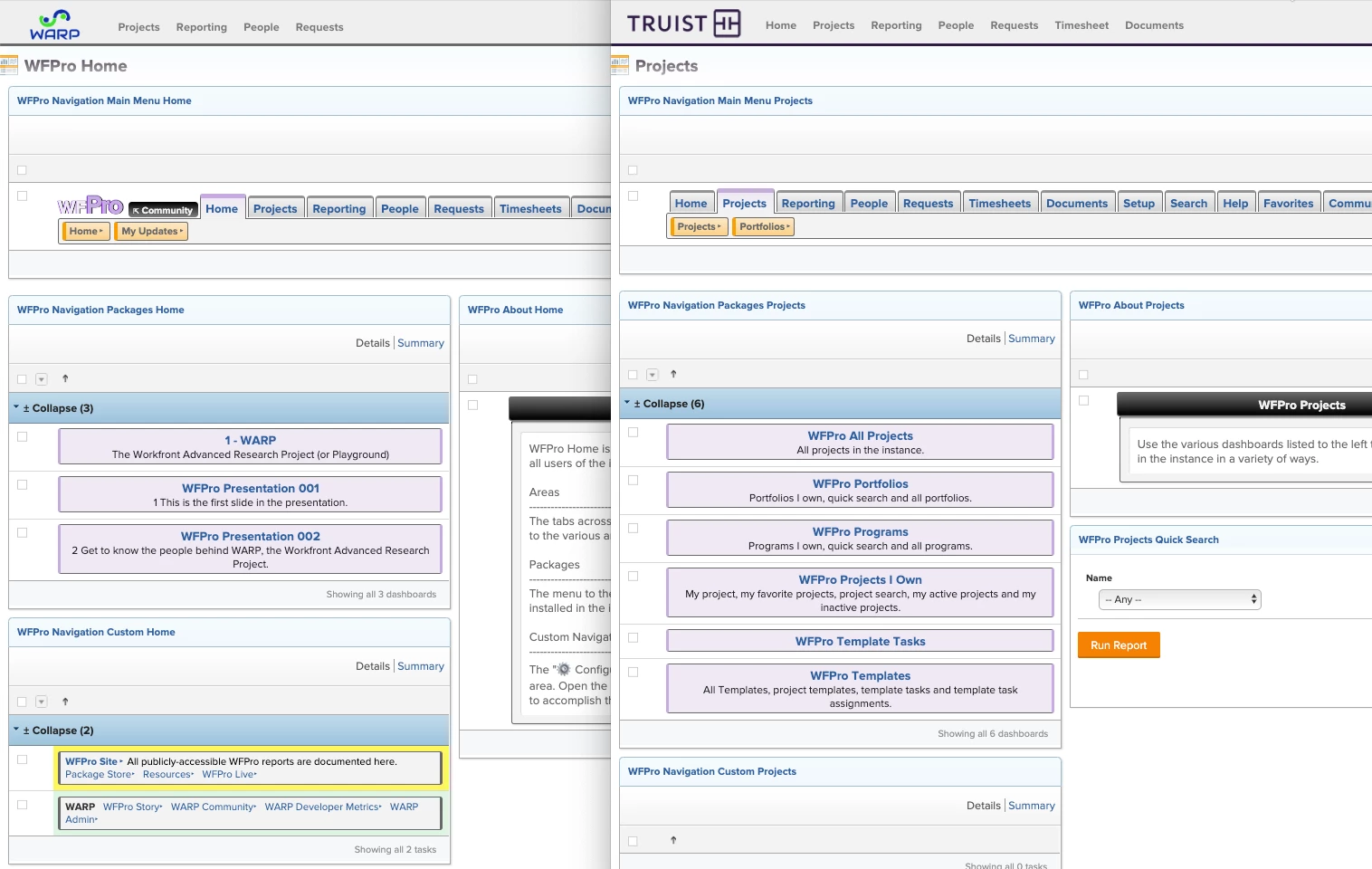Screen dimensions: 1372x869
Task: Expand the My Updates submenu button
Action: (x=152, y=232)
